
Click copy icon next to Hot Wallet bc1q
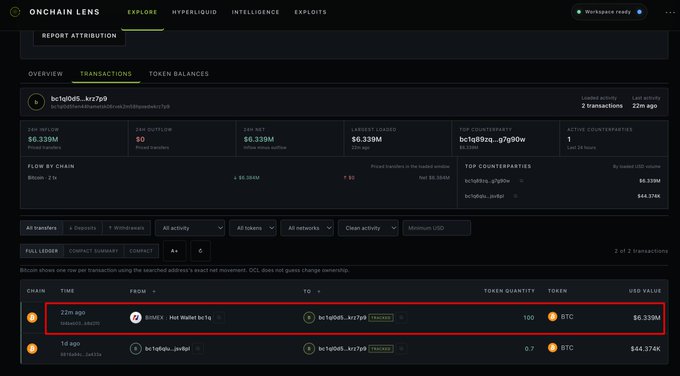pos(219,317)
